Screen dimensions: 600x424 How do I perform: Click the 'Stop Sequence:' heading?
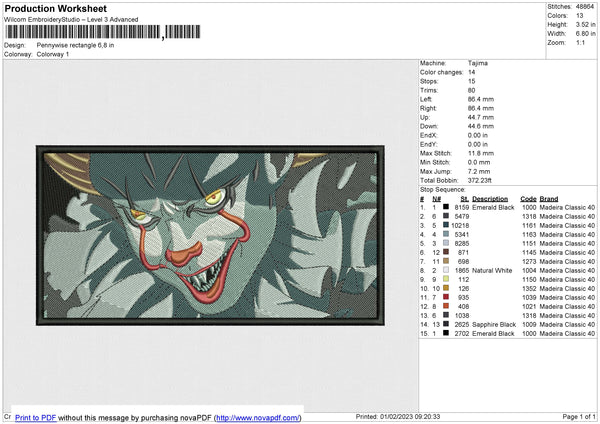(442, 189)
